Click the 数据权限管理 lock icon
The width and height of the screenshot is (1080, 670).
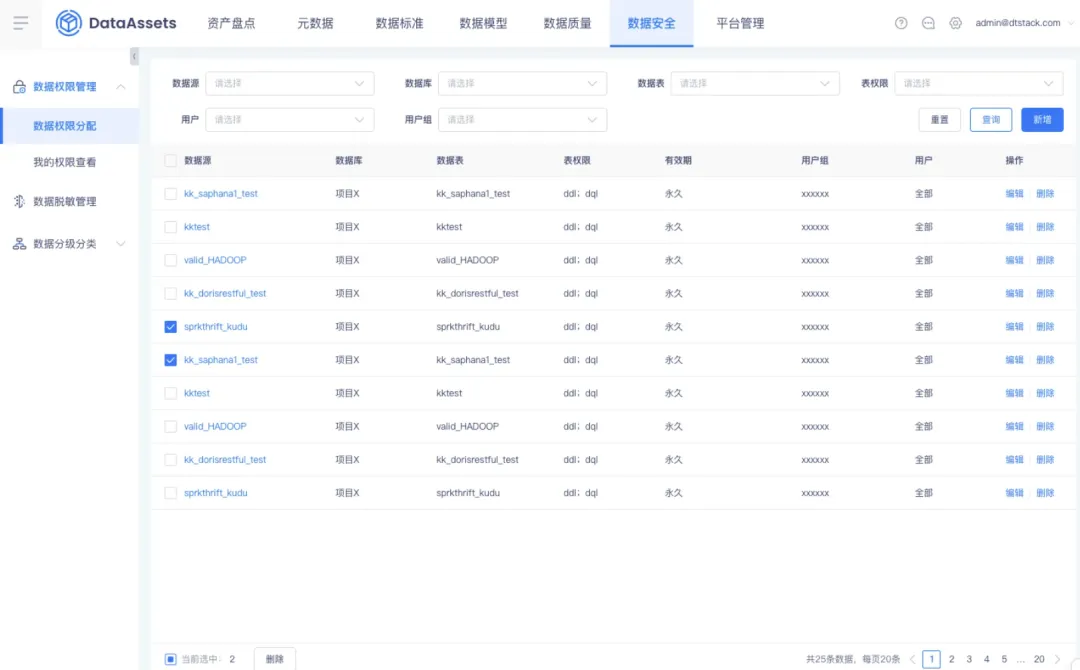(x=19, y=86)
